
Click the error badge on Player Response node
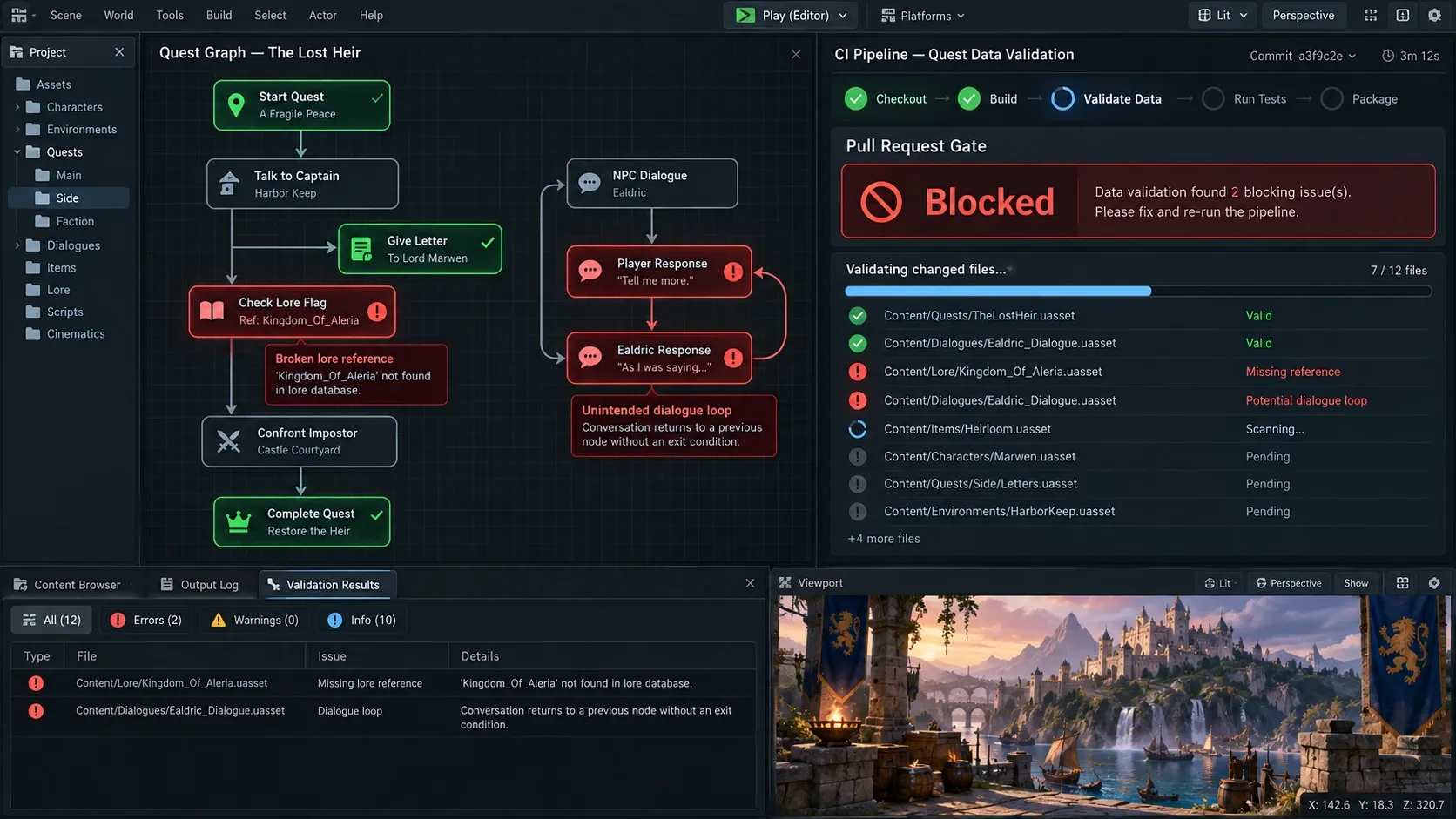[733, 272]
